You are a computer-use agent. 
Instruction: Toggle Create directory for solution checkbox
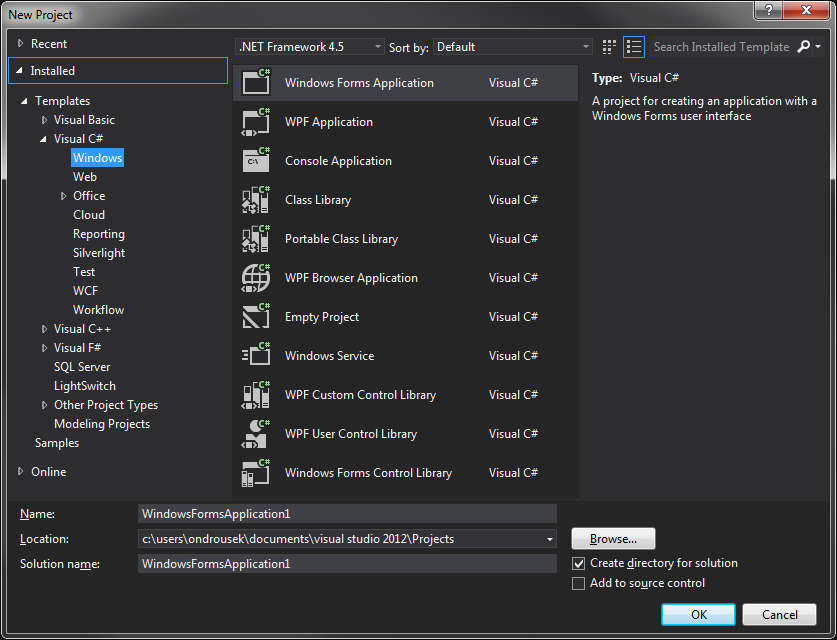pos(578,563)
